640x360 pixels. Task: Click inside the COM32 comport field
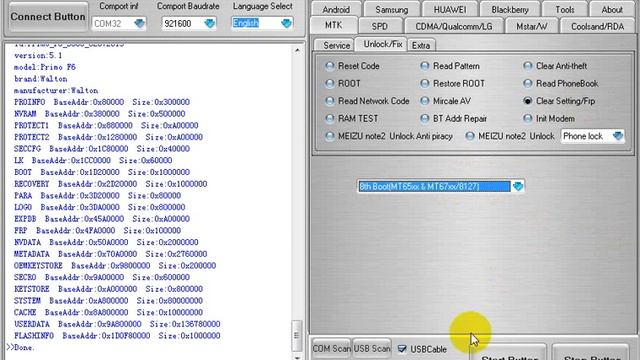113,23
